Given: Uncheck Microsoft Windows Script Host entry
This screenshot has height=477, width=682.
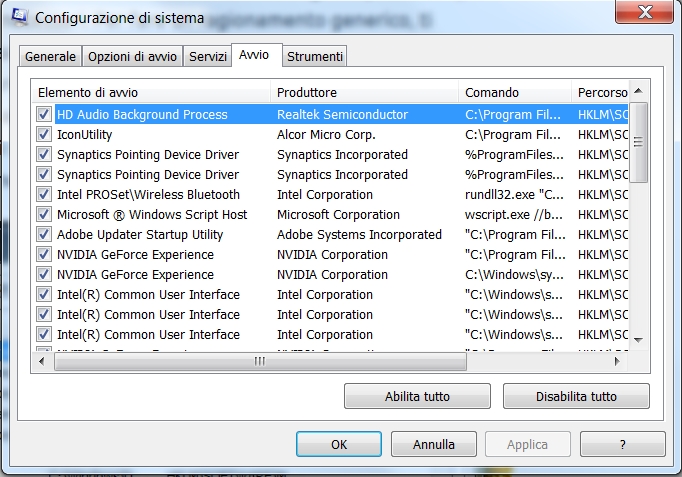Looking at the screenshot, I should coord(44,215).
